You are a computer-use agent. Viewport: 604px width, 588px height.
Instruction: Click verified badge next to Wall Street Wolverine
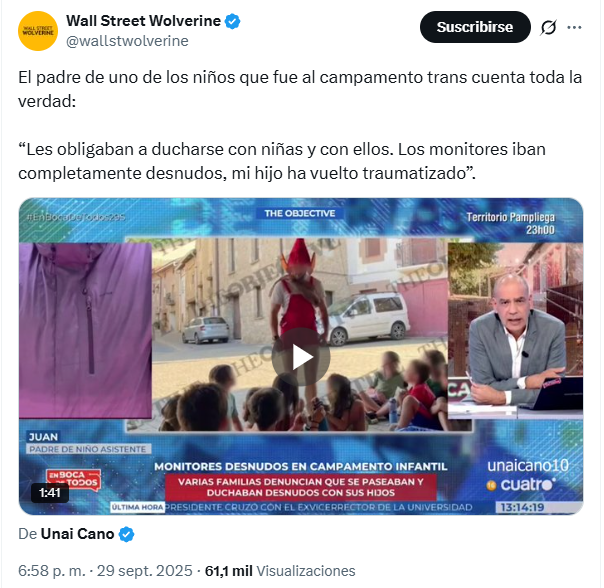pyautogui.click(x=232, y=21)
